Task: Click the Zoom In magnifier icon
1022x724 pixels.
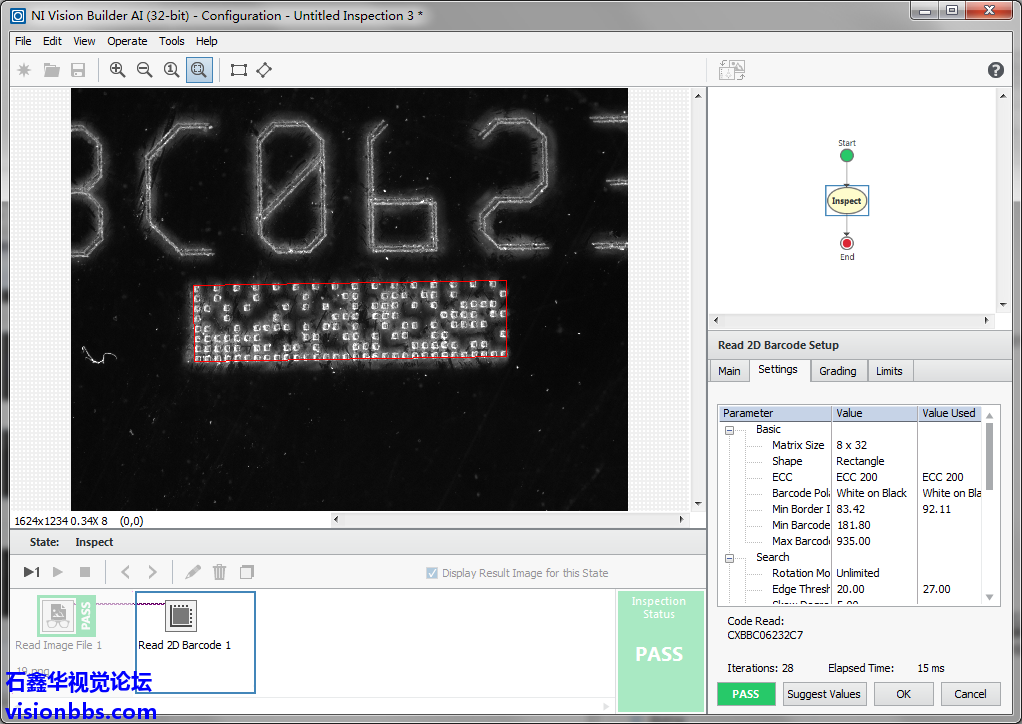Action: pos(118,70)
